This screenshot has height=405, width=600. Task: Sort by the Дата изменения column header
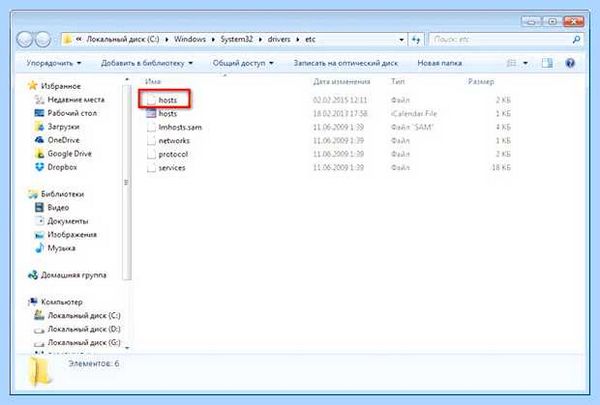[x=341, y=82]
